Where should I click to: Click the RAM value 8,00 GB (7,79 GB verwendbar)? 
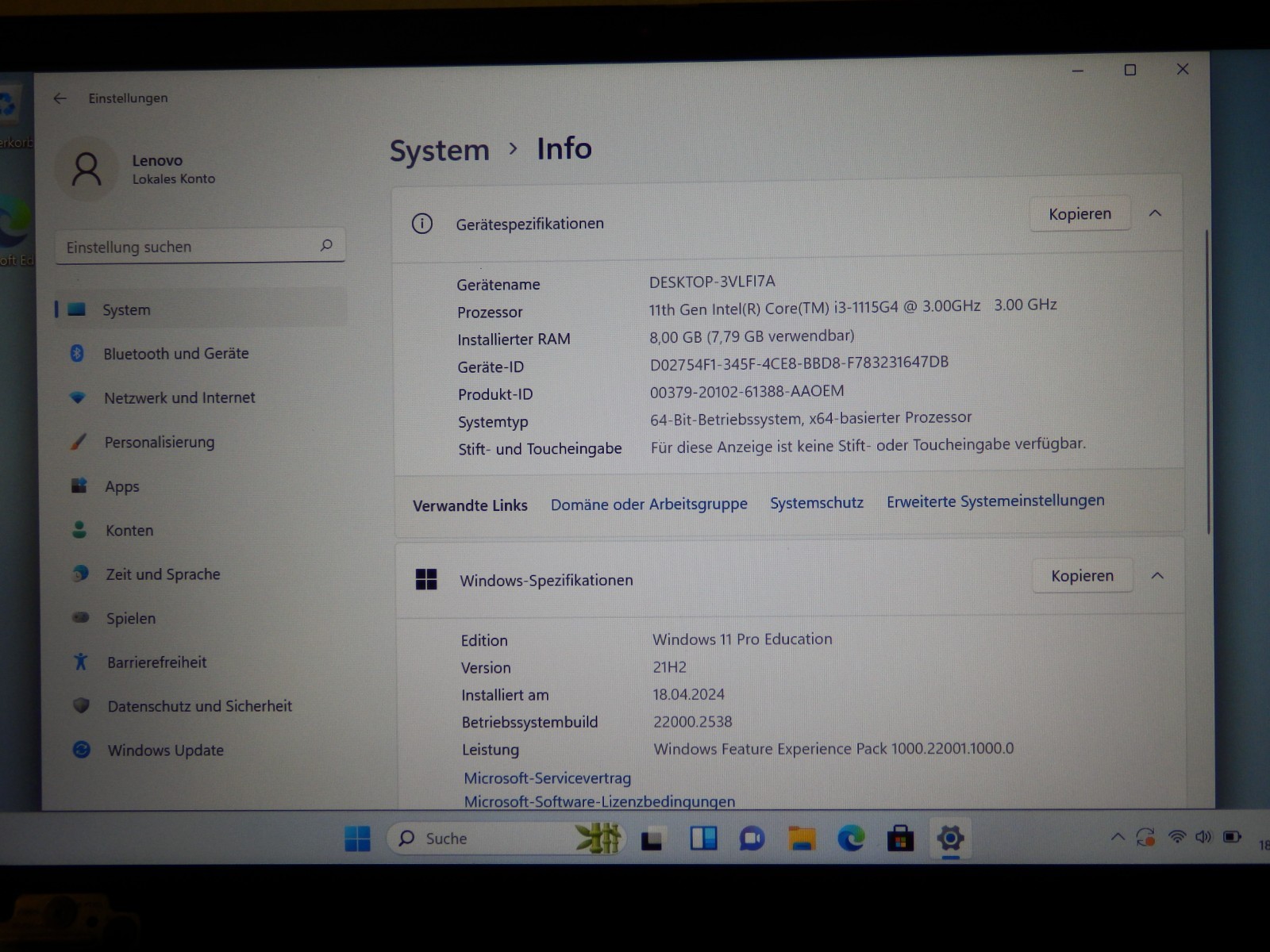point(752,336)
